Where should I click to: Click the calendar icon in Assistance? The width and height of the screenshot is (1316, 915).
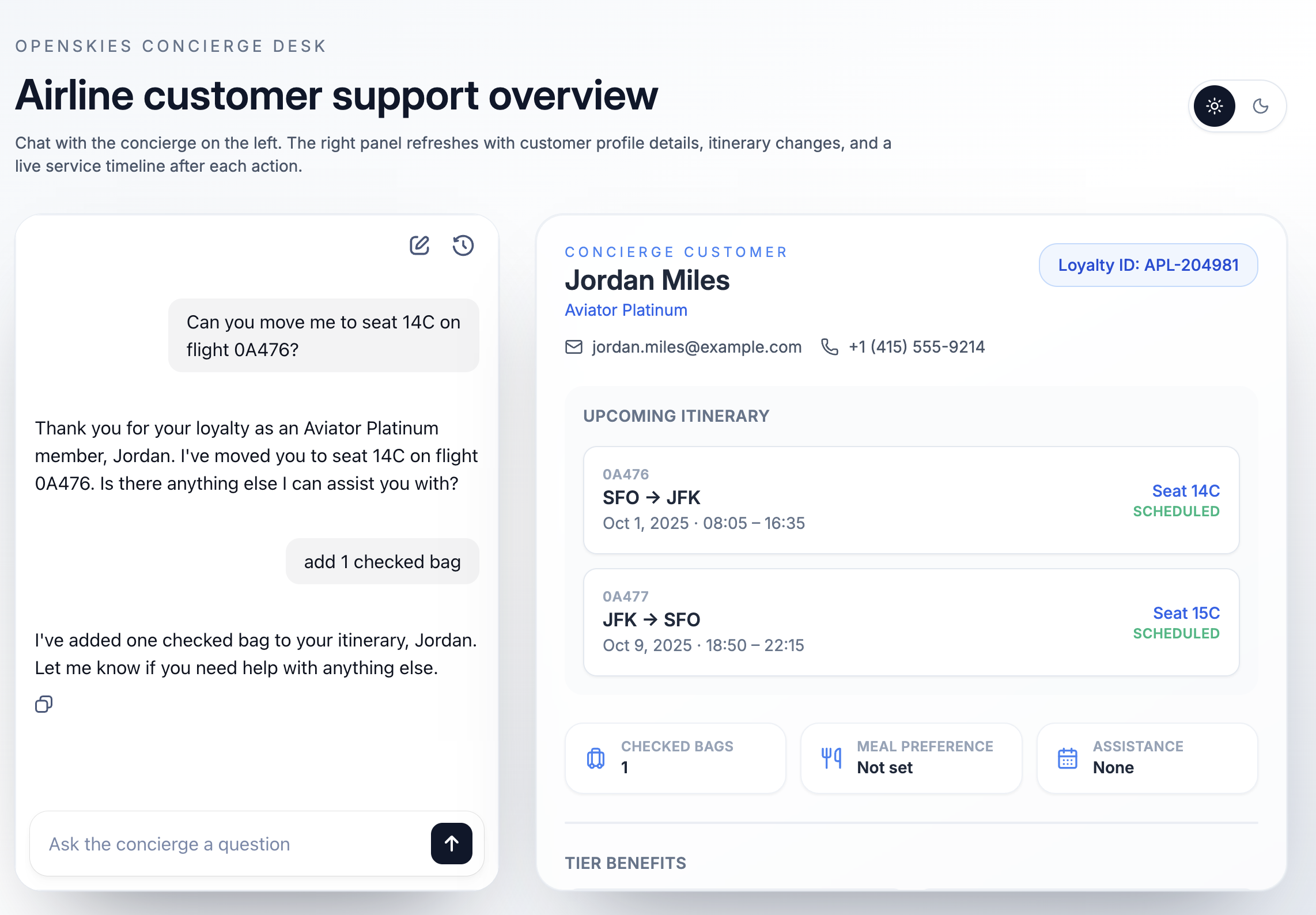click(1068, 758)
